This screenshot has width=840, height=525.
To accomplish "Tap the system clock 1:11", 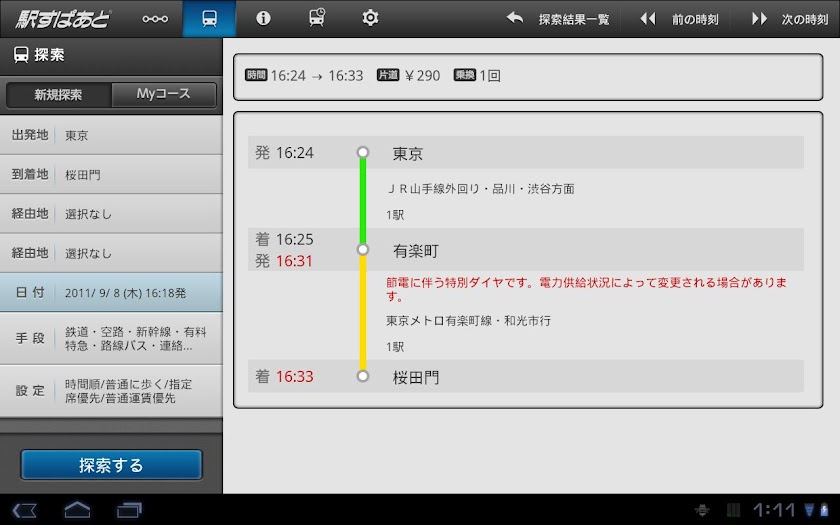I will [x=774, y=510].
